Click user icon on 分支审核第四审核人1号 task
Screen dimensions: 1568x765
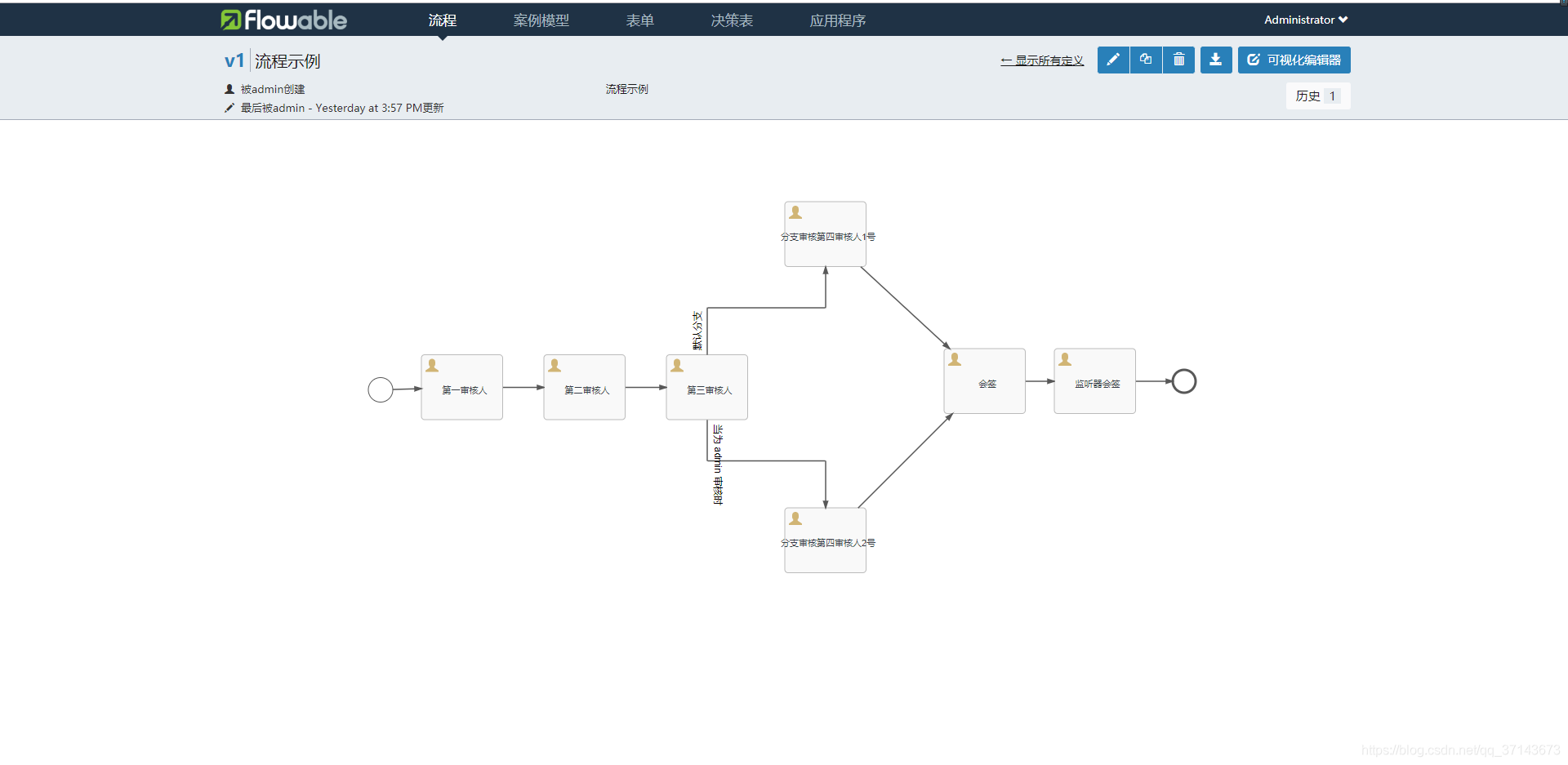[795, 212]
